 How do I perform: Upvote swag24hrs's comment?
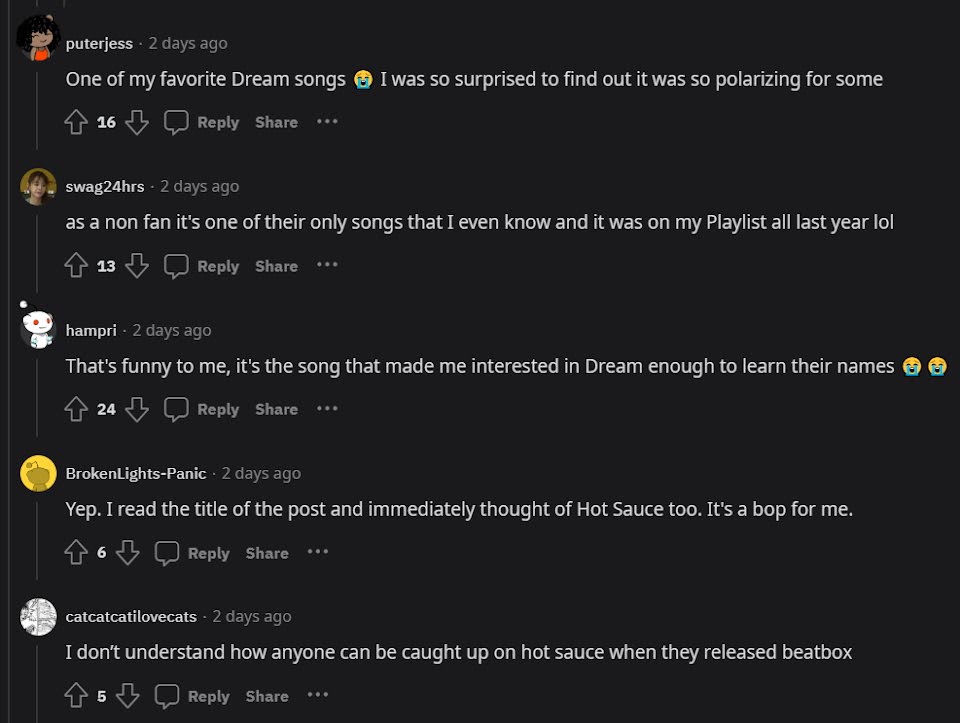[x=76, y=266]
